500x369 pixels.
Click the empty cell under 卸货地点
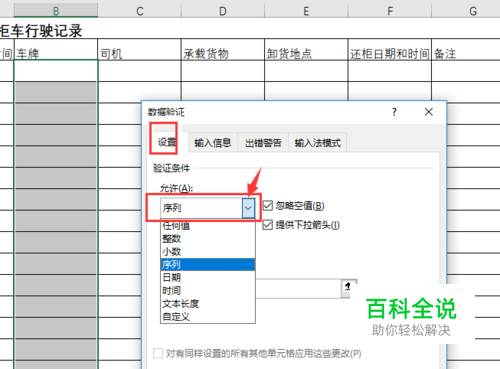tap(306, 71)
